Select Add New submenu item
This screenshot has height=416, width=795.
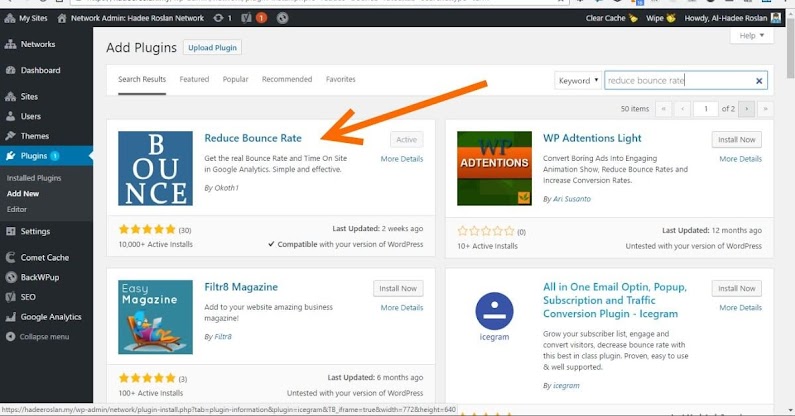(x=23, y=194)
